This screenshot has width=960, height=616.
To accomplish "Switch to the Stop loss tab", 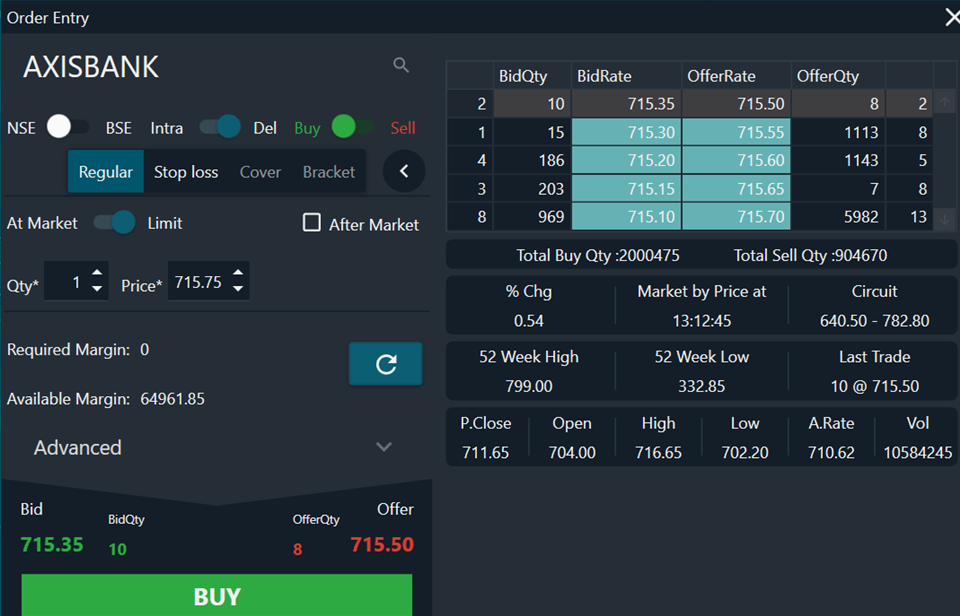I will [186, 171].
